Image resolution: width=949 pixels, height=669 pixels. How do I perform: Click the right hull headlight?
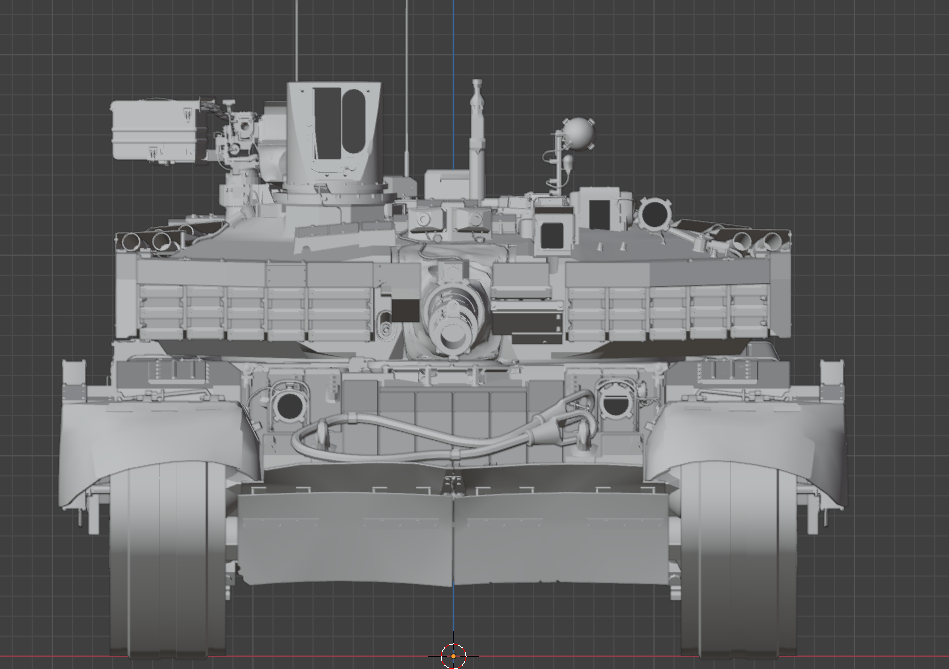pyautogui.click(x=614, y=404)
